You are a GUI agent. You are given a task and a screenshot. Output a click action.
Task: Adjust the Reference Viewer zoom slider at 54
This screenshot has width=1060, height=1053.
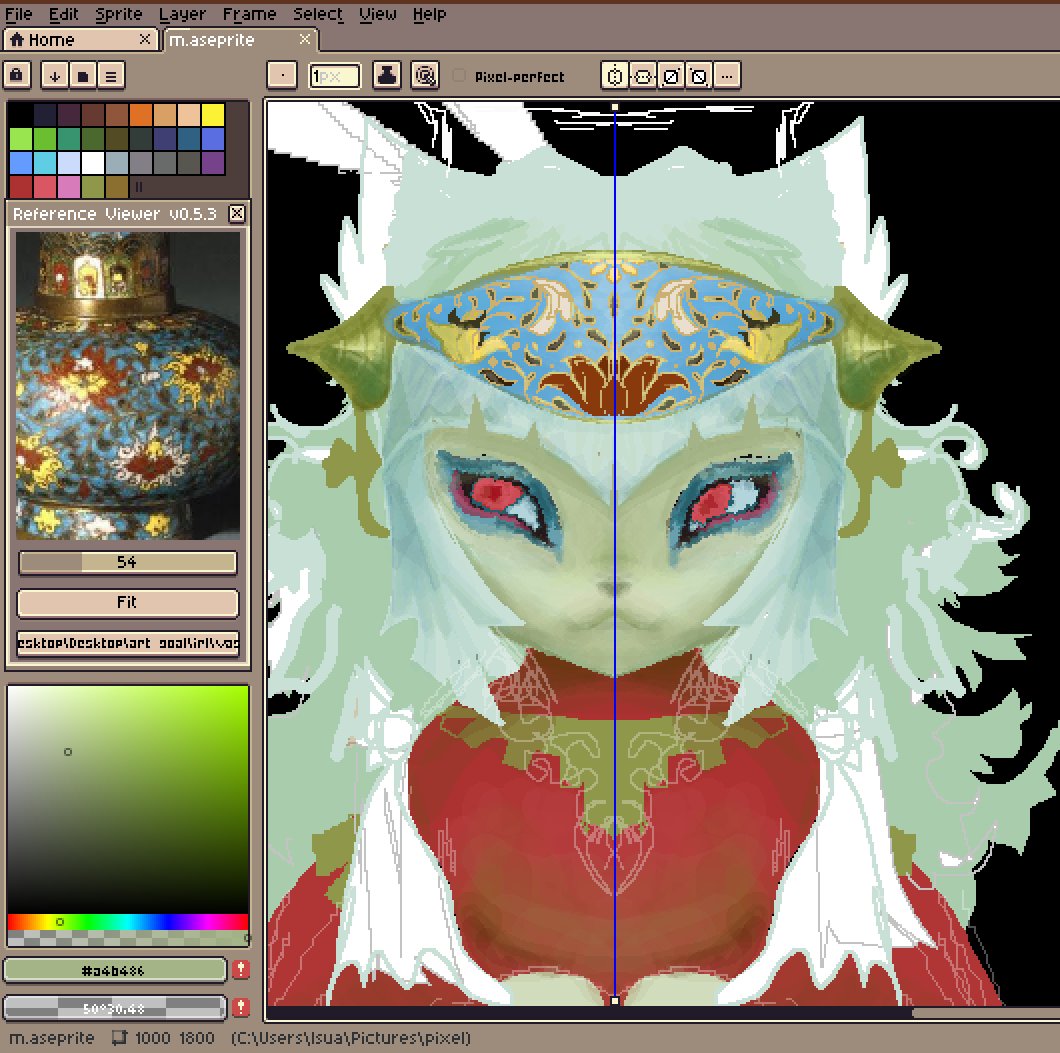(x=127, y=562)
